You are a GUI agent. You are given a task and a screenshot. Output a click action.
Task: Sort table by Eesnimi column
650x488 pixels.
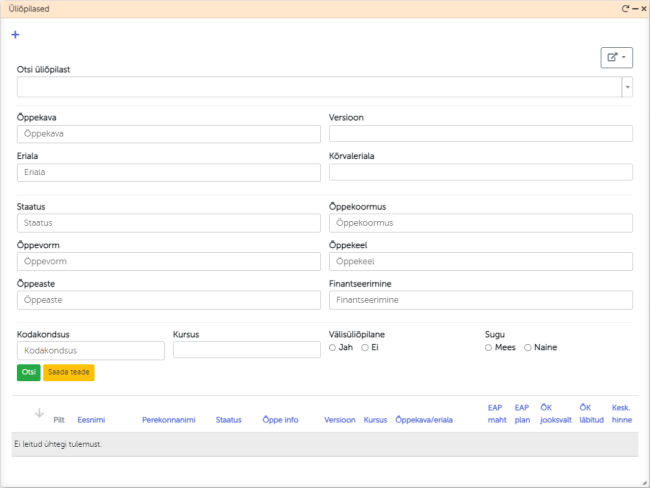91,420
